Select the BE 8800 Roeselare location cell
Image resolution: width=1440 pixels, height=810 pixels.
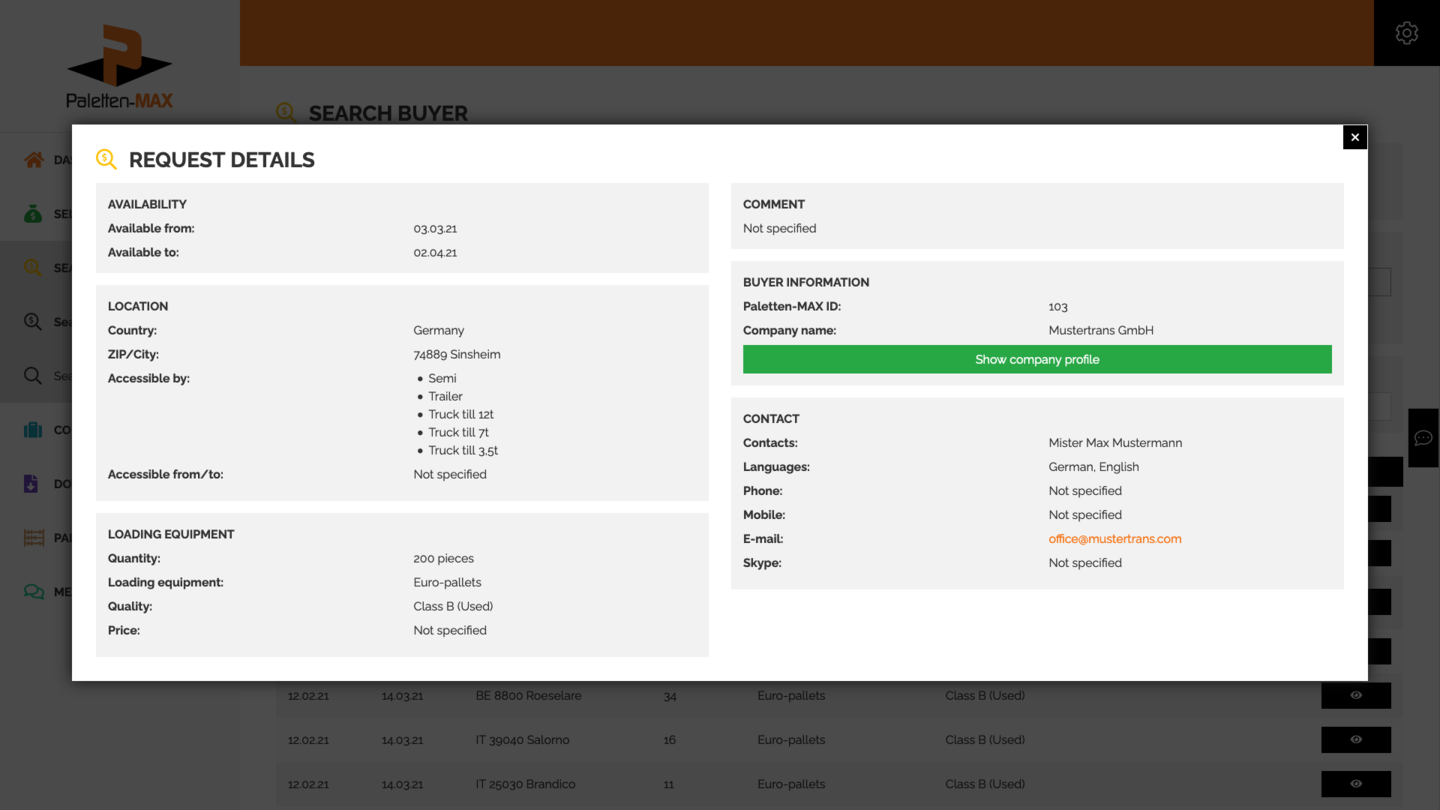(528, 696)
